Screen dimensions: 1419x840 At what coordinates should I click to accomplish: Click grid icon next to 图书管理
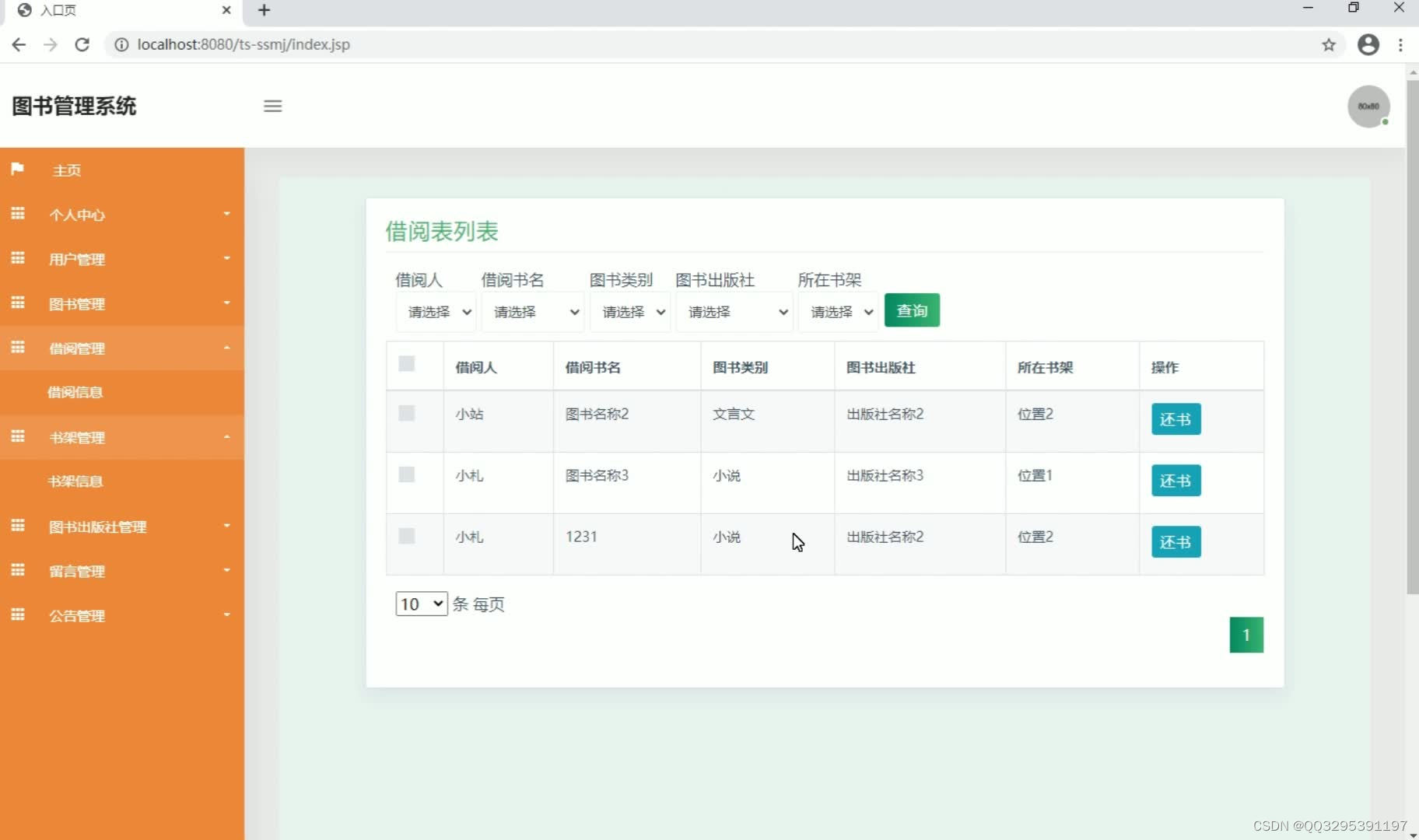pos(18,302)
